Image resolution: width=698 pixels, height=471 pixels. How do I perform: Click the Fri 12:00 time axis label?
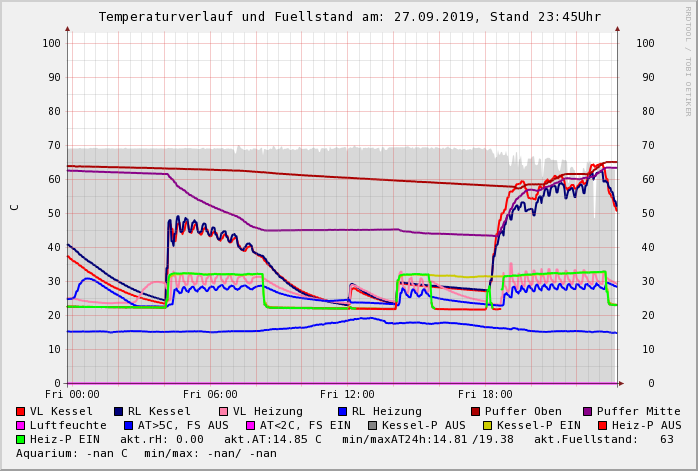pos(347,394)
